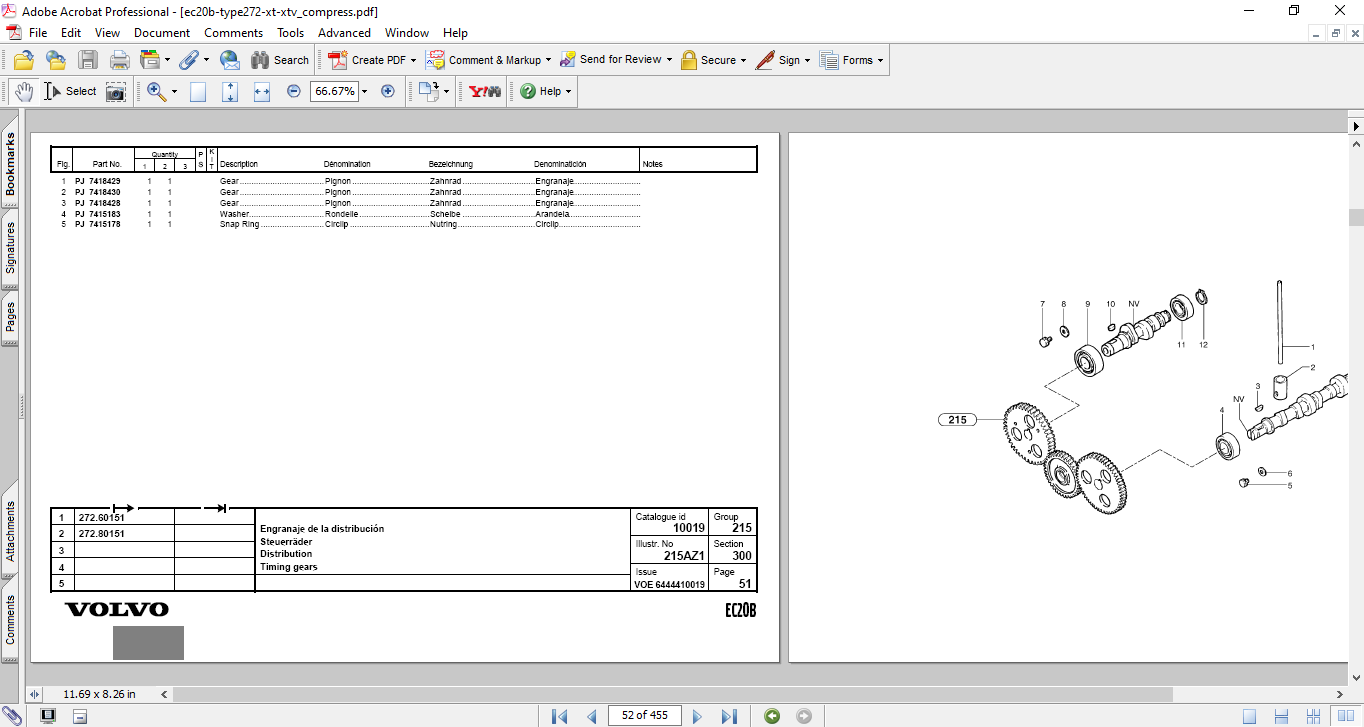Screen dimensions: 1364x727
Task: Zoom out with the minus button
Action: 294,91
